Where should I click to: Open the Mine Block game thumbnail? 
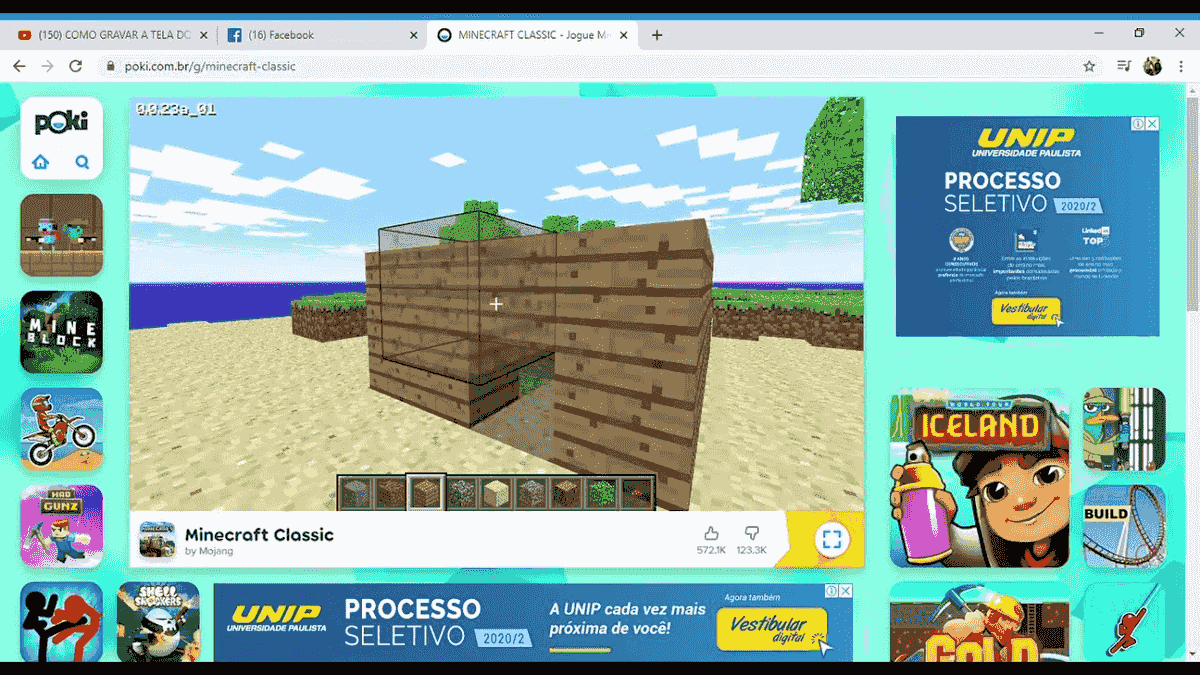pyautogui.click(x=61, y=332)
